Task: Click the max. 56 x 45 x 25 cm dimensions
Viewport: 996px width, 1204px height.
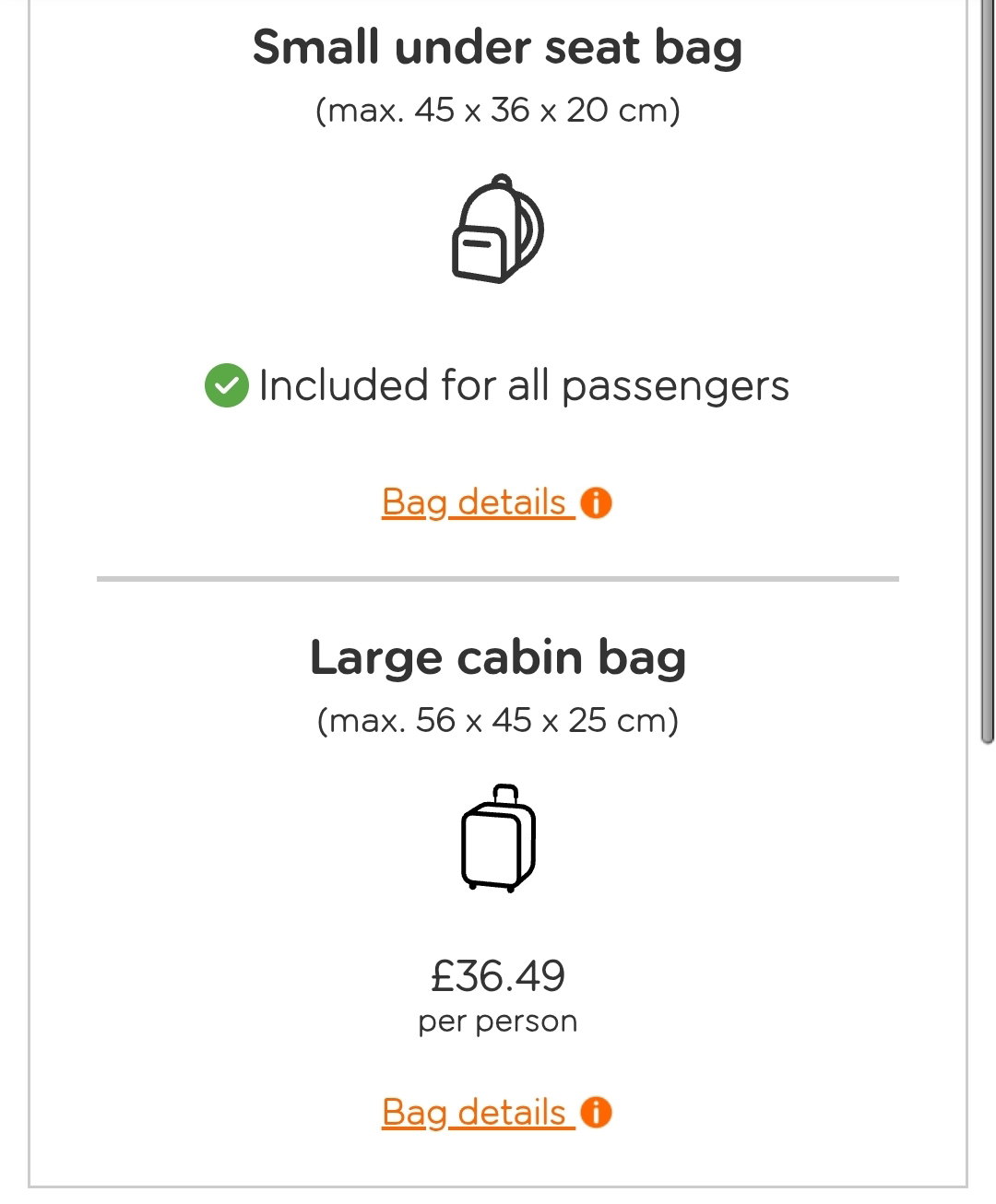Action: 498,720
